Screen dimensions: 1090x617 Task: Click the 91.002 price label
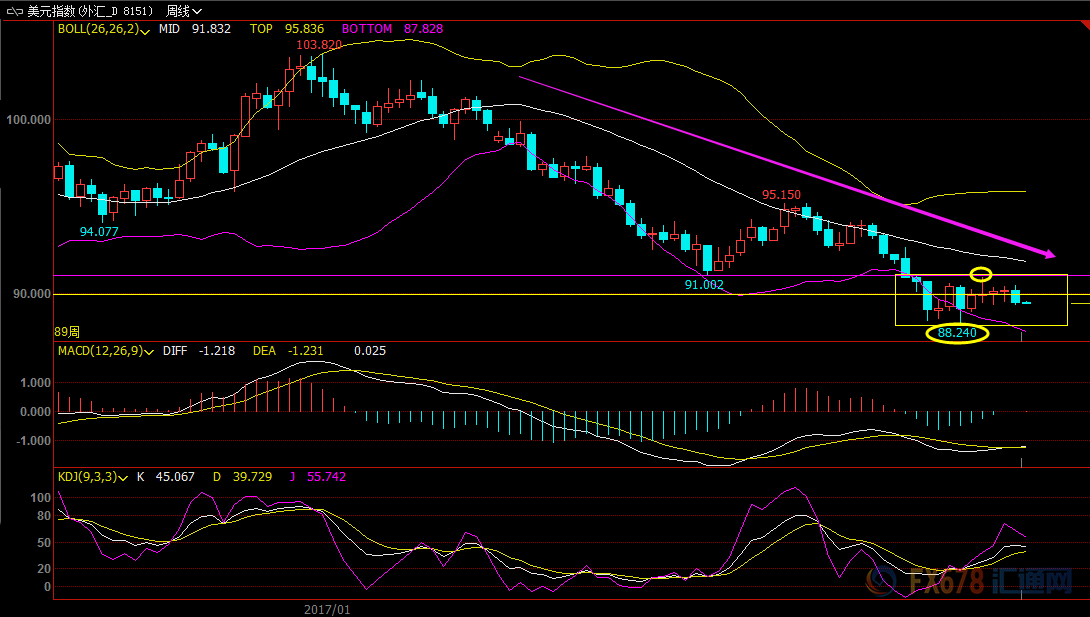(704, 284)
